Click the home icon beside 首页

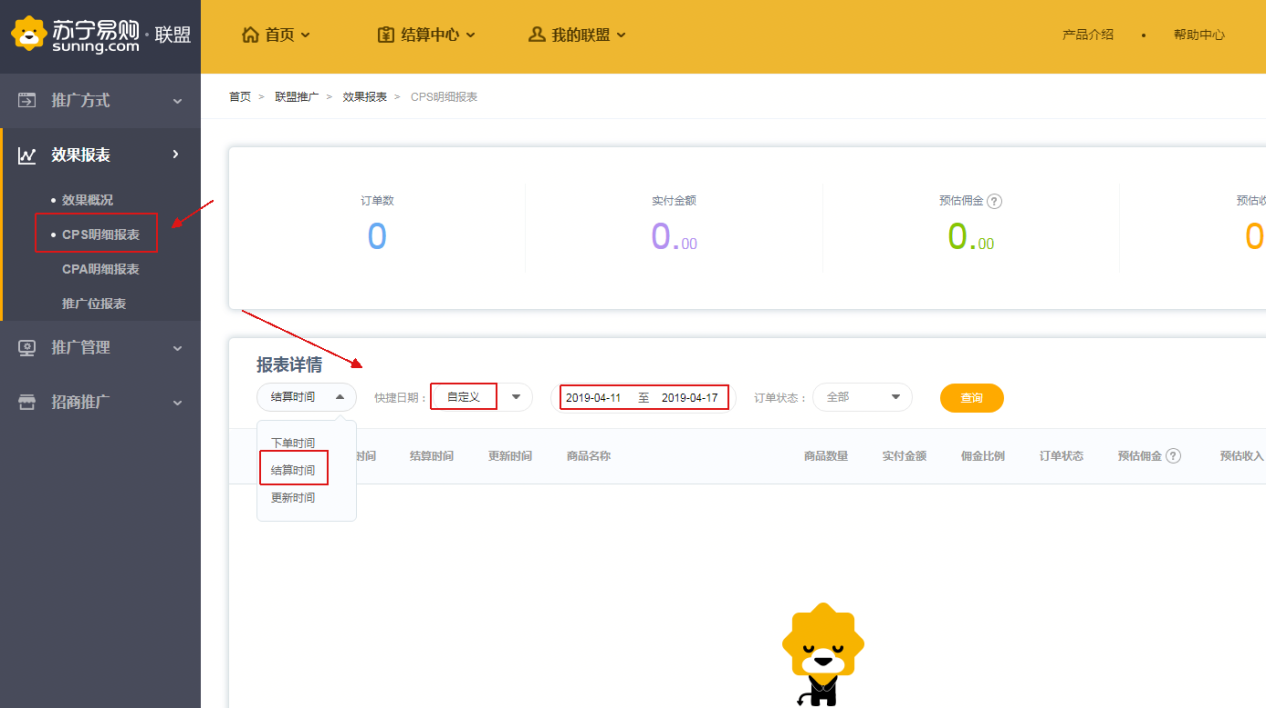(x=250, y=34)
